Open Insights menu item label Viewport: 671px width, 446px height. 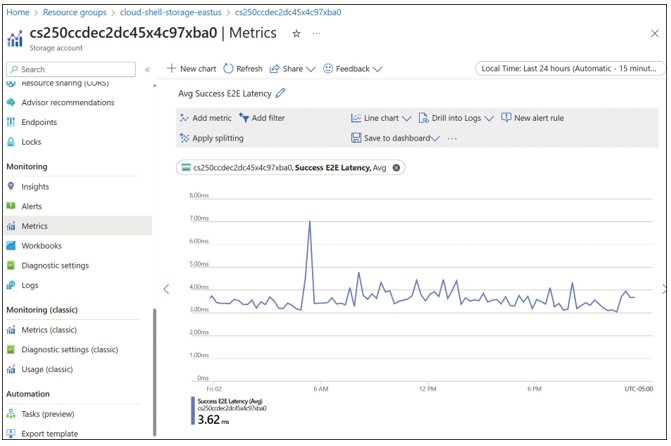(x=35, y=187)
